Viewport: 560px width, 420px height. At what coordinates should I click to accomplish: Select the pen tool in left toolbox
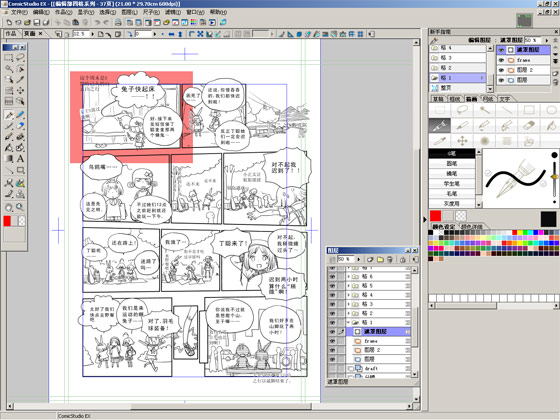click(9, 115)
